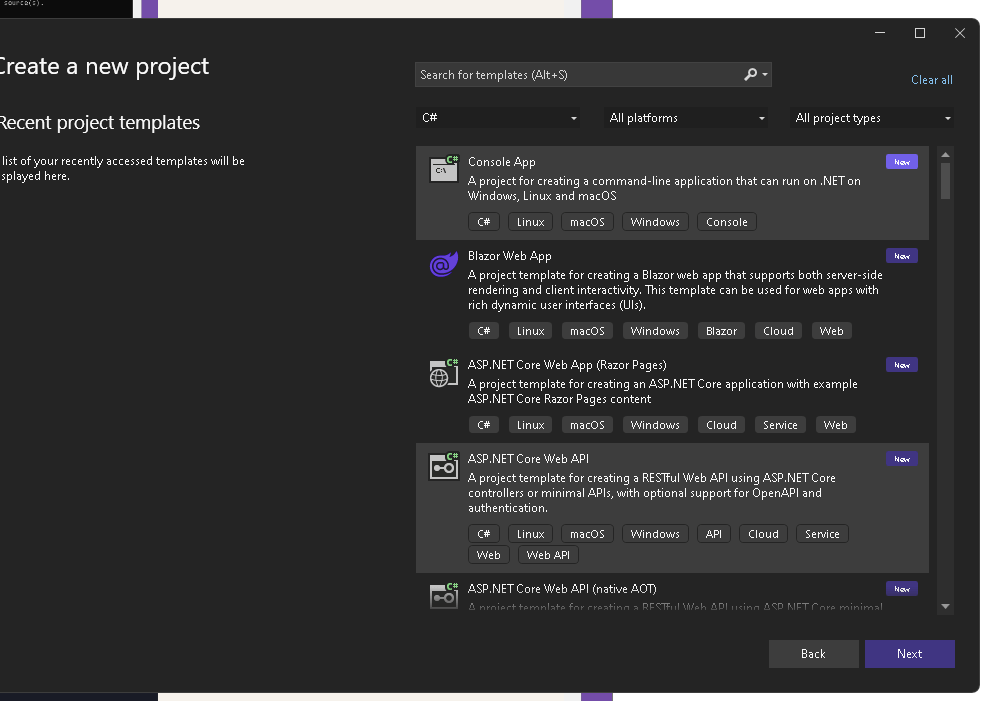The width and height of the screenshot is (1001, 701).
Task: Select the Blazor Web App icon
Action: pyautogui.click(x=444, y=264)
